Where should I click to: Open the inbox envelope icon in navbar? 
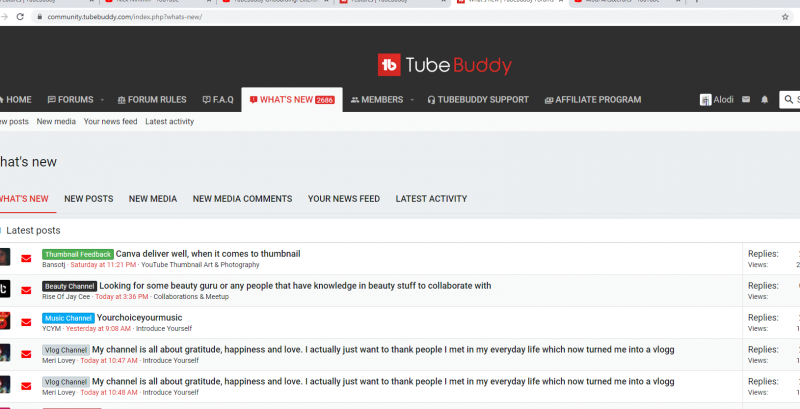pos(746,100)
